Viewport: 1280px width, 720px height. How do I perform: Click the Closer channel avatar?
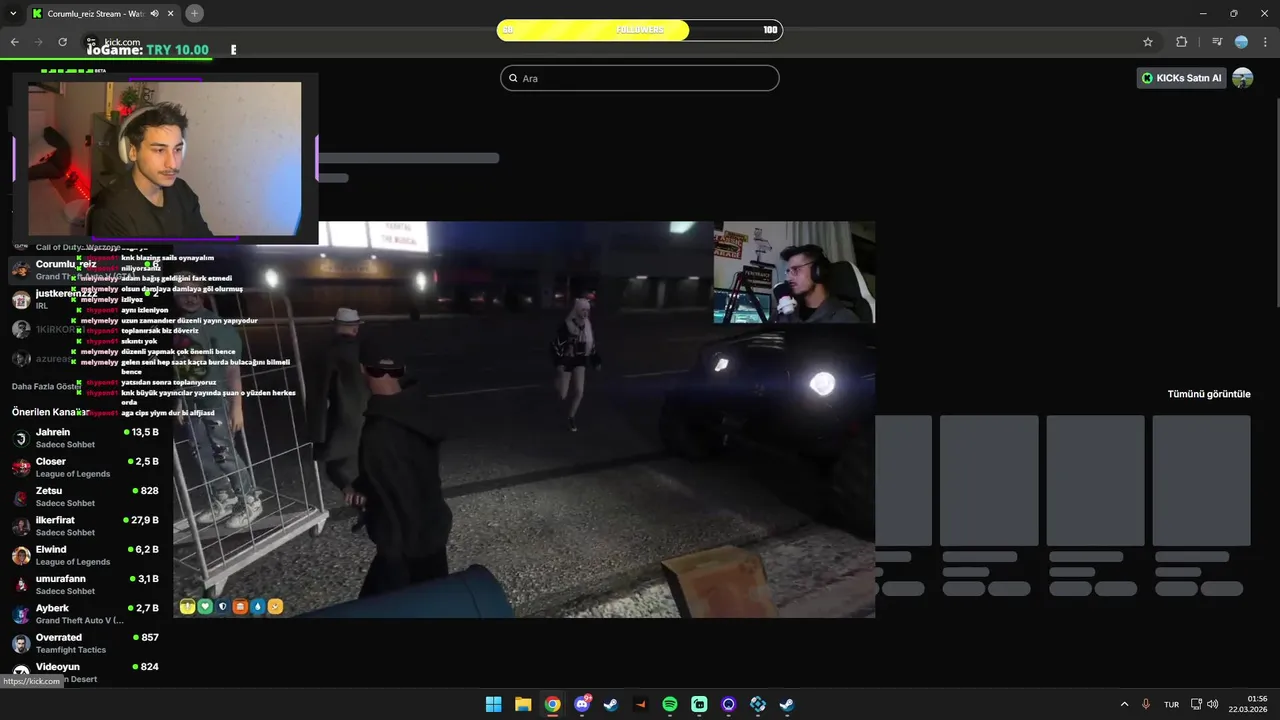pos(21,467)
